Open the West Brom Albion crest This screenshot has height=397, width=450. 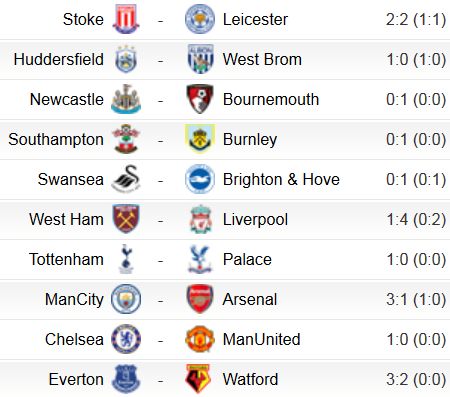pyautogui.click(x=200, y=59)
